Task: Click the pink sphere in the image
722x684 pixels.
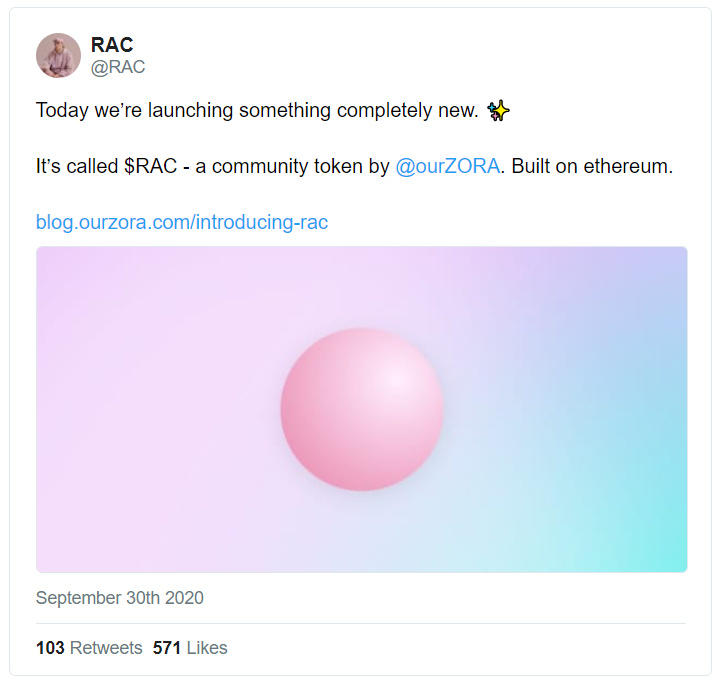Action: pyautogui.click(x=361, y=409)
